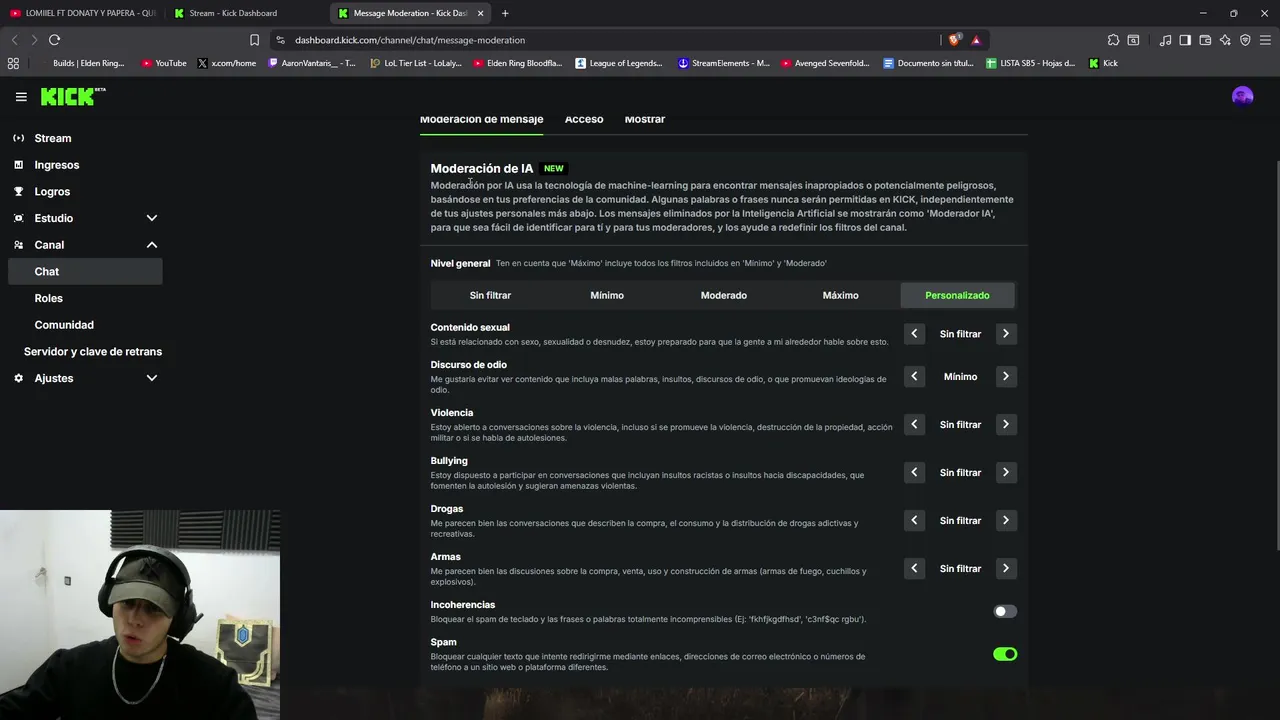Click the Ingresos sidebar icon
Screen dimensions: 1280x720
coord(19,165)
